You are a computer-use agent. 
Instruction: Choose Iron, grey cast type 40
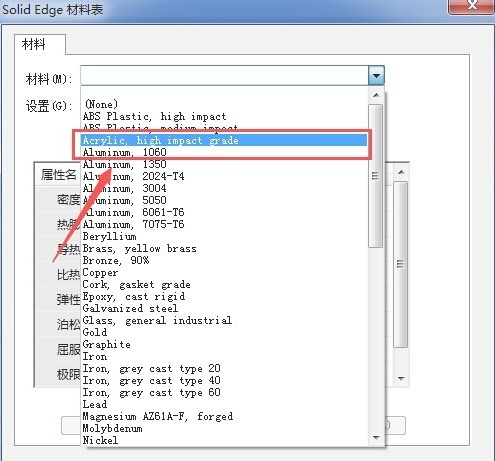click(x=225, y=380)
